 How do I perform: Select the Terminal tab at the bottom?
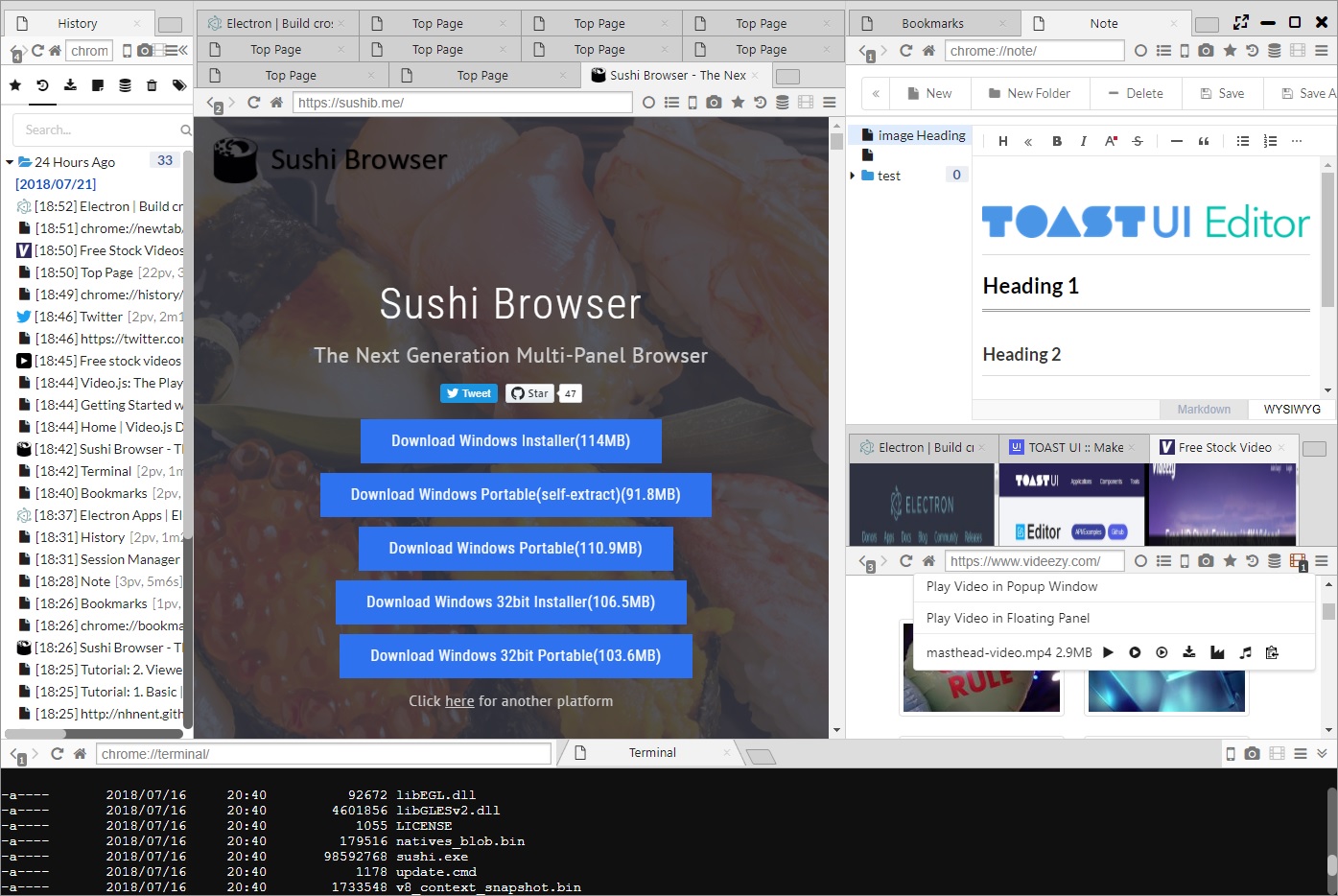[651, 752]
